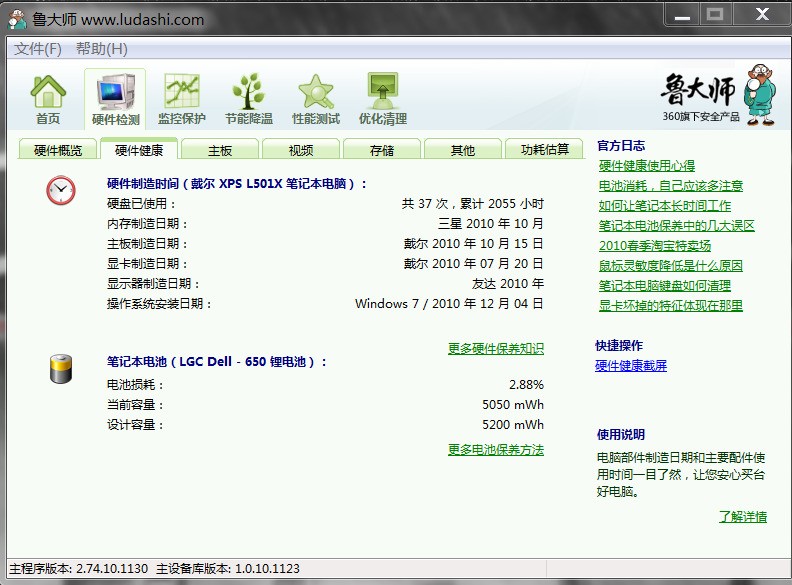The height and width of the screenshot is (585, 792).
Task: Click 更多电池保养方法 link
Action: pos(496,450)
